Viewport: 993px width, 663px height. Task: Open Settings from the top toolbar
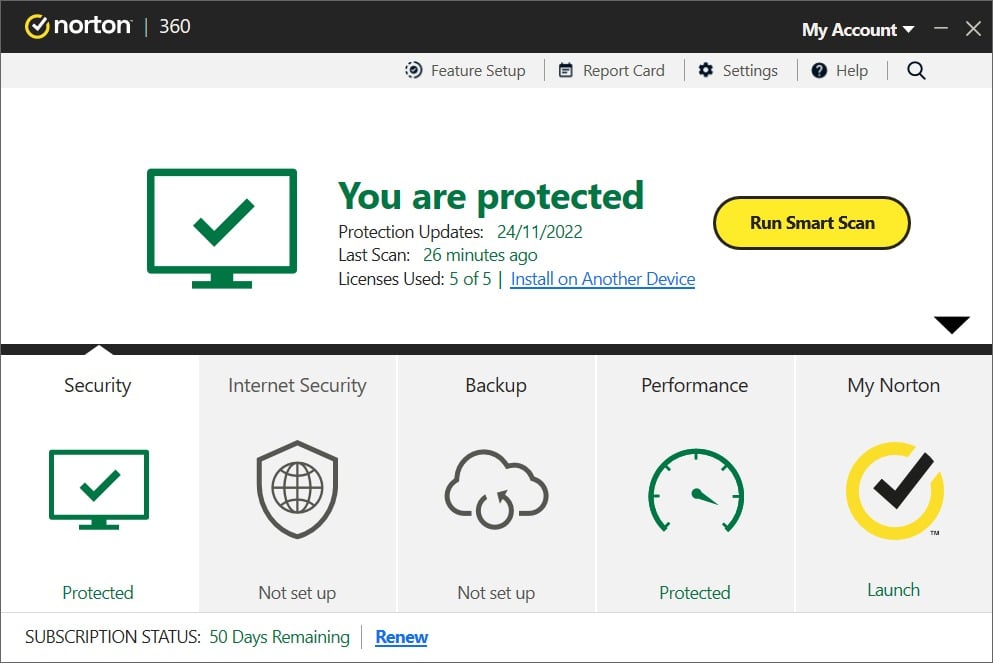pos(737,70)
